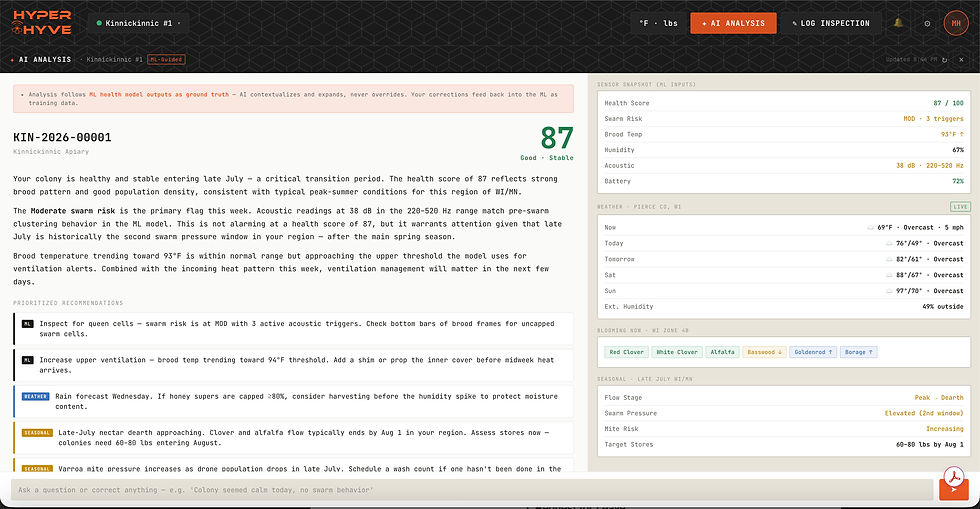Click the Humidity 67% value
980x509 pixels.
pyautogui.click(x=958, y=150)
